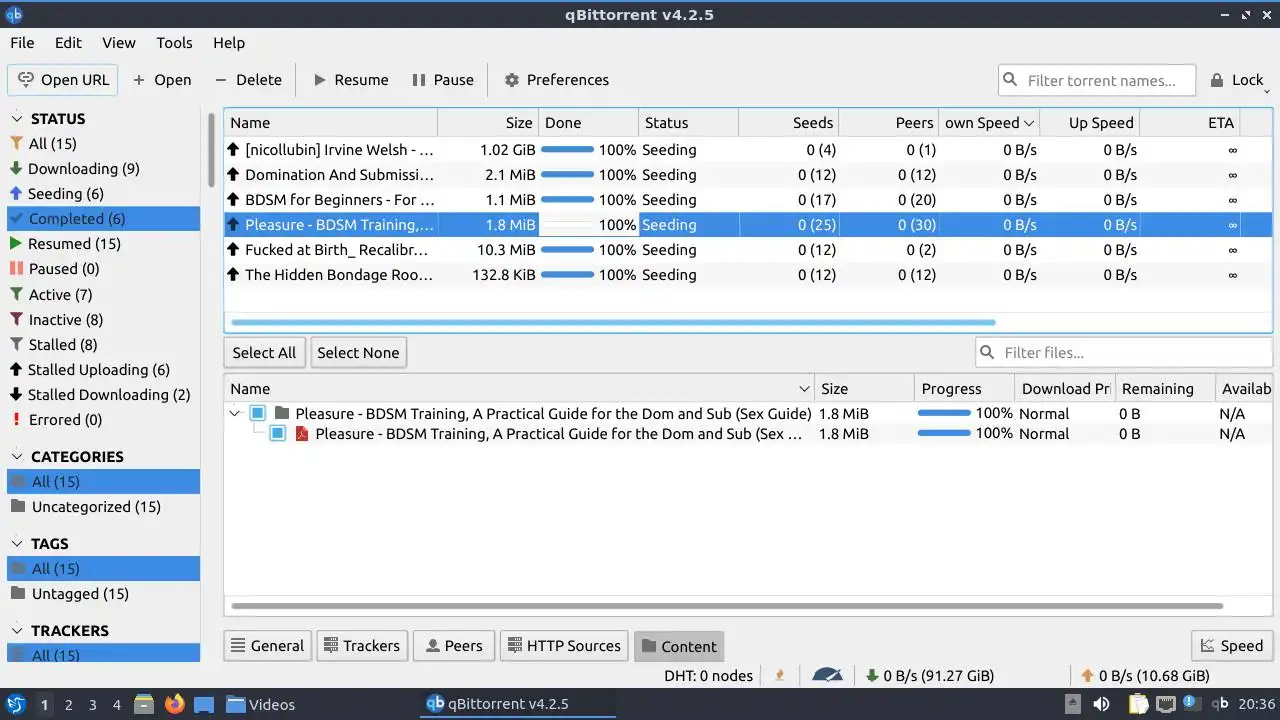Image resolution: width=1280 pixels, height=720 pixels.
Task: Sort torrents by the ETA column header
Action: click(1189, 123)
